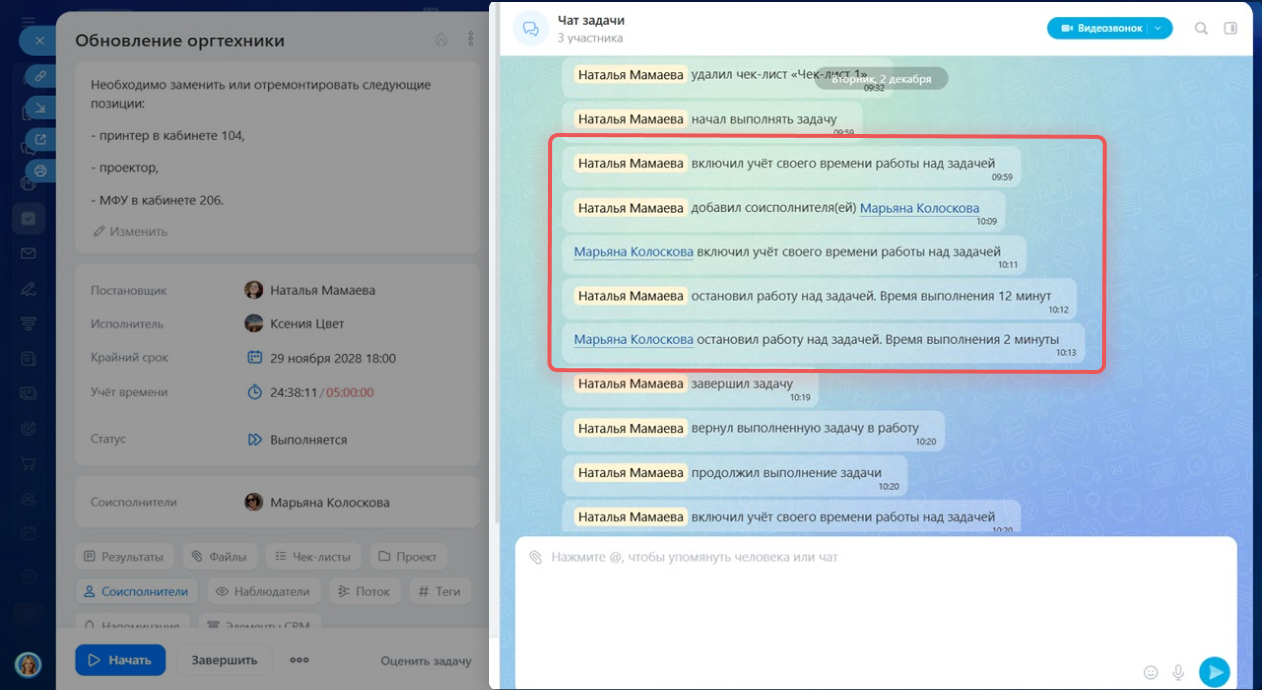Send message with blue arrow button

1214,672
